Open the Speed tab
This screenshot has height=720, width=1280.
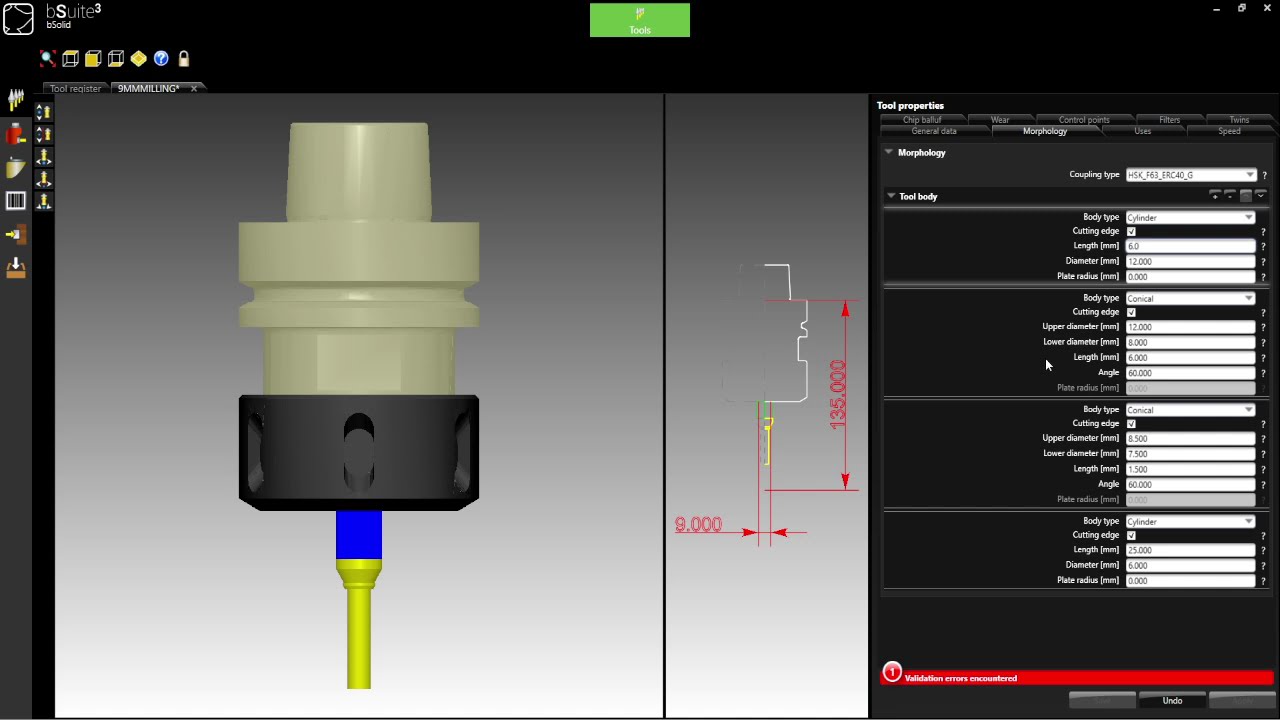1229,131
